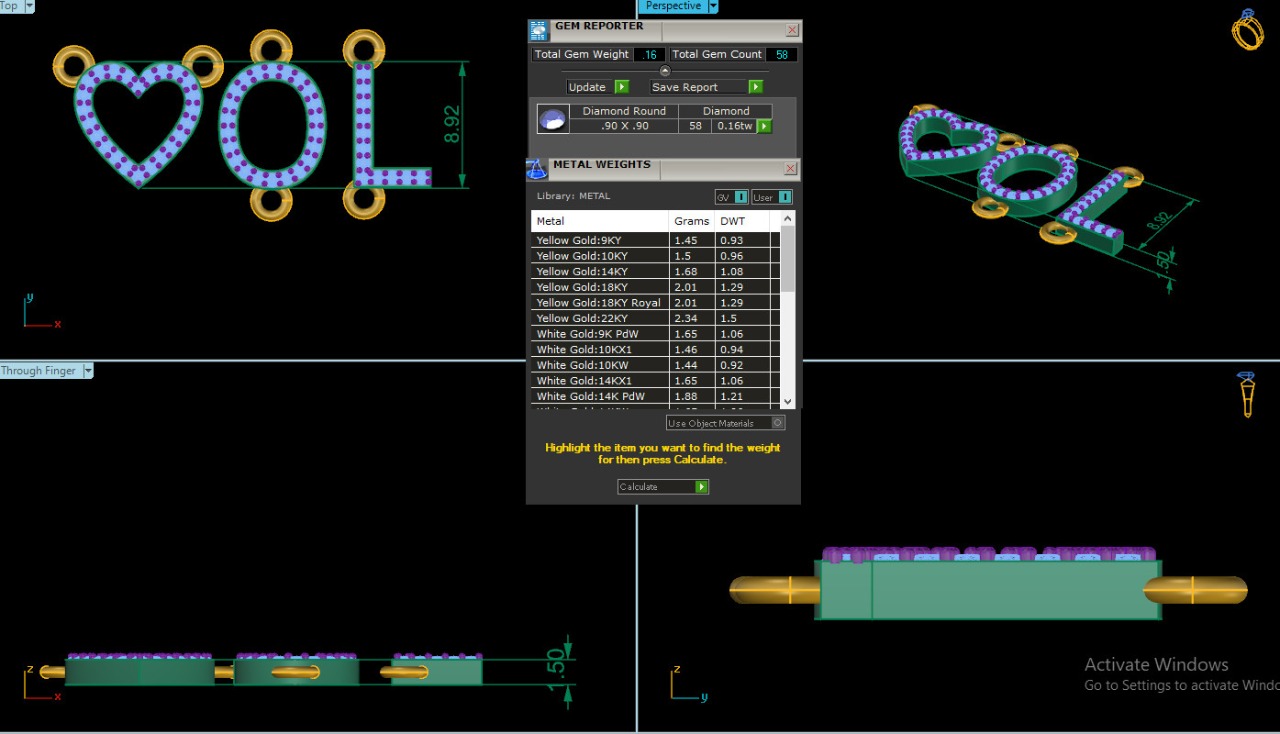Image resolution: width=1280 pixels, height=734 pixels.
Task: Click the Gem Reporter panel icon
Action: tap(539, 30)
